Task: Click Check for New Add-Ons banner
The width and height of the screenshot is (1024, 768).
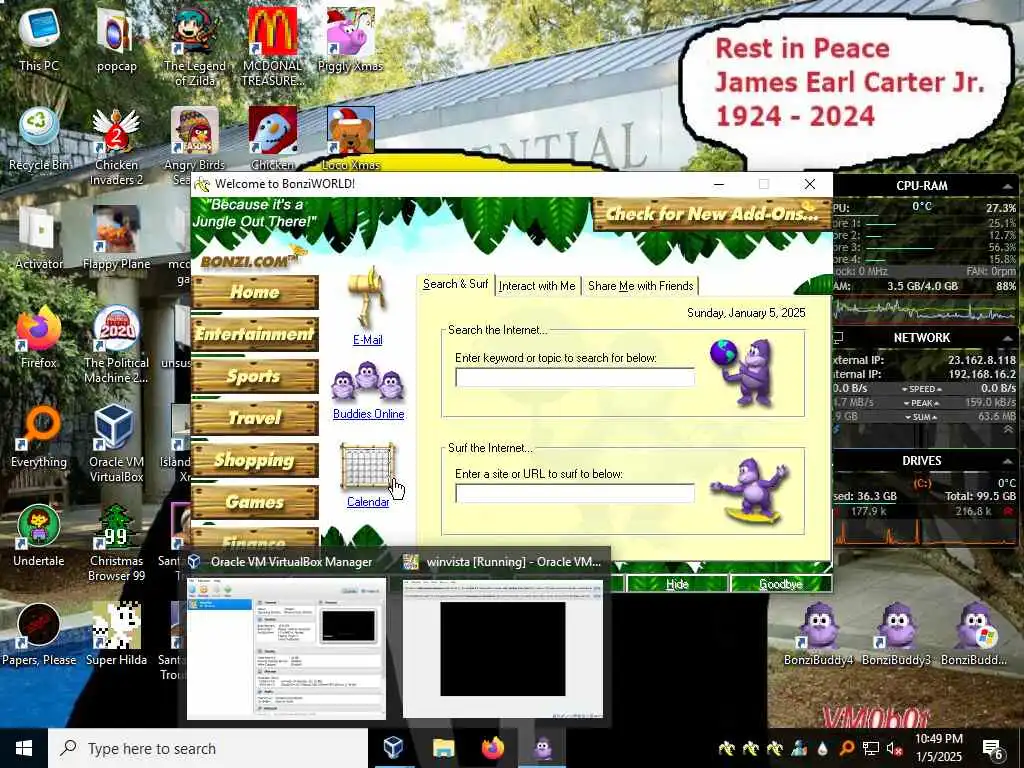Action: point(712,214)
